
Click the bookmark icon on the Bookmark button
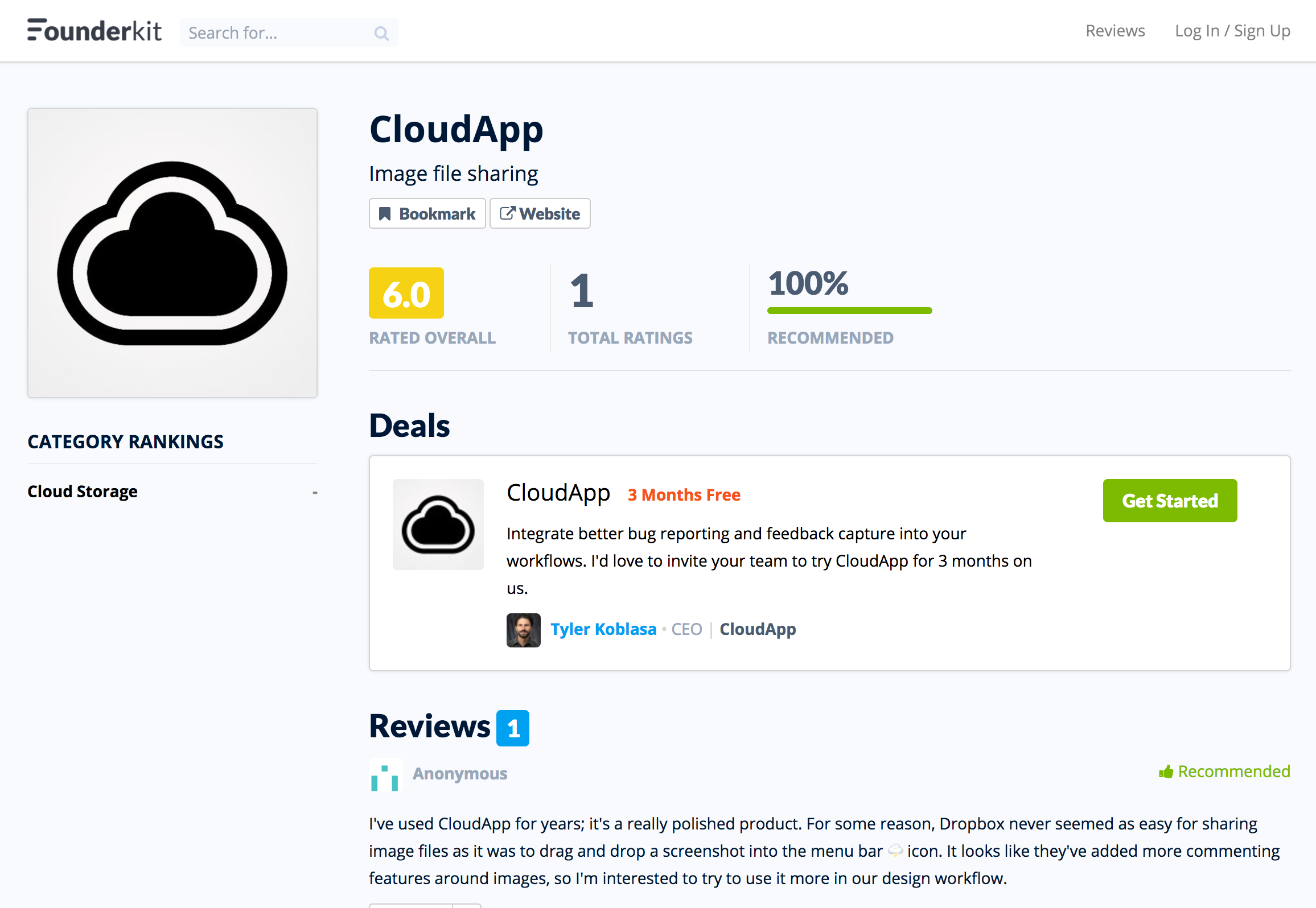tap(386, 213)
